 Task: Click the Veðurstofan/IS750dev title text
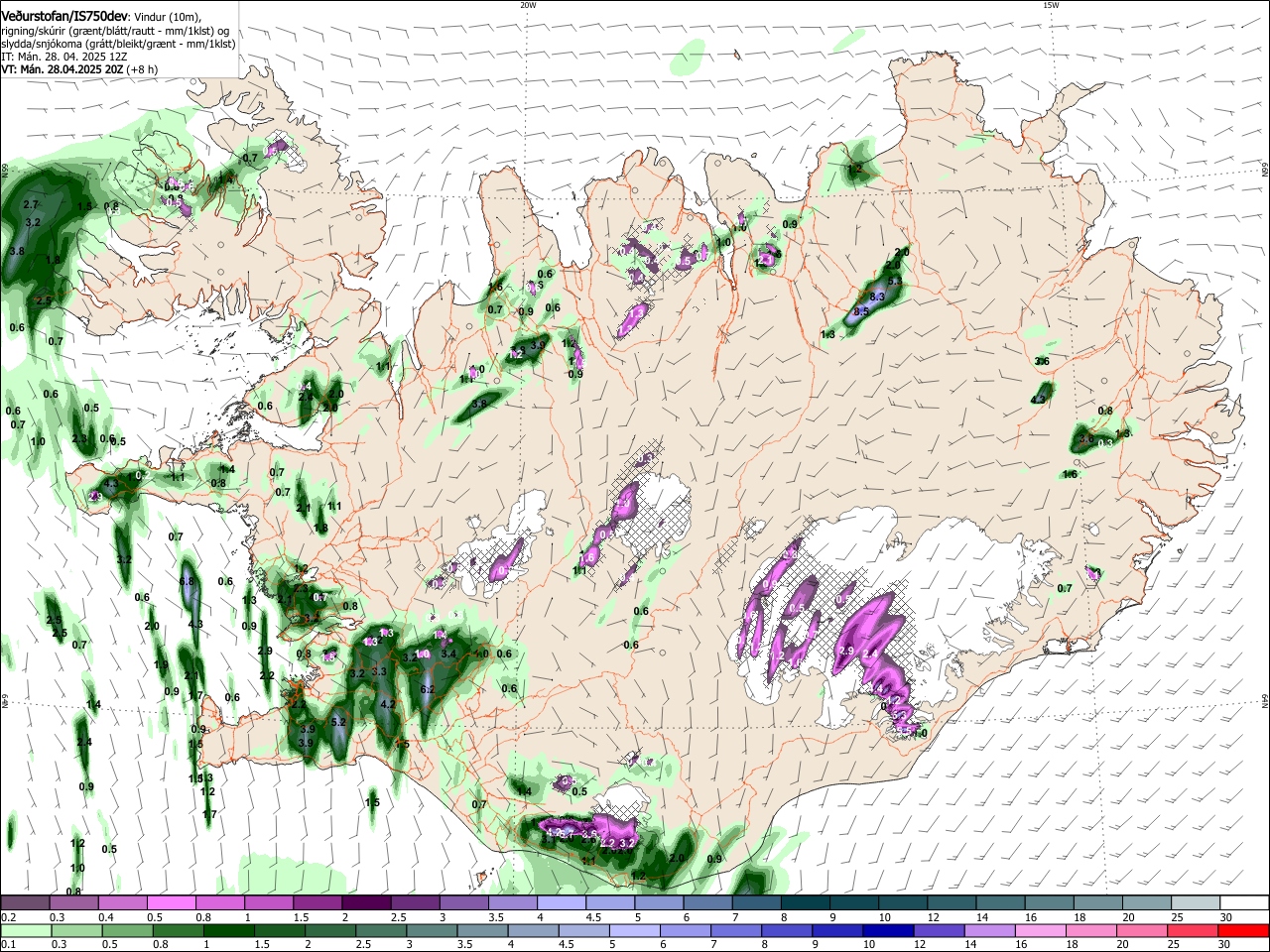(63, 17)
